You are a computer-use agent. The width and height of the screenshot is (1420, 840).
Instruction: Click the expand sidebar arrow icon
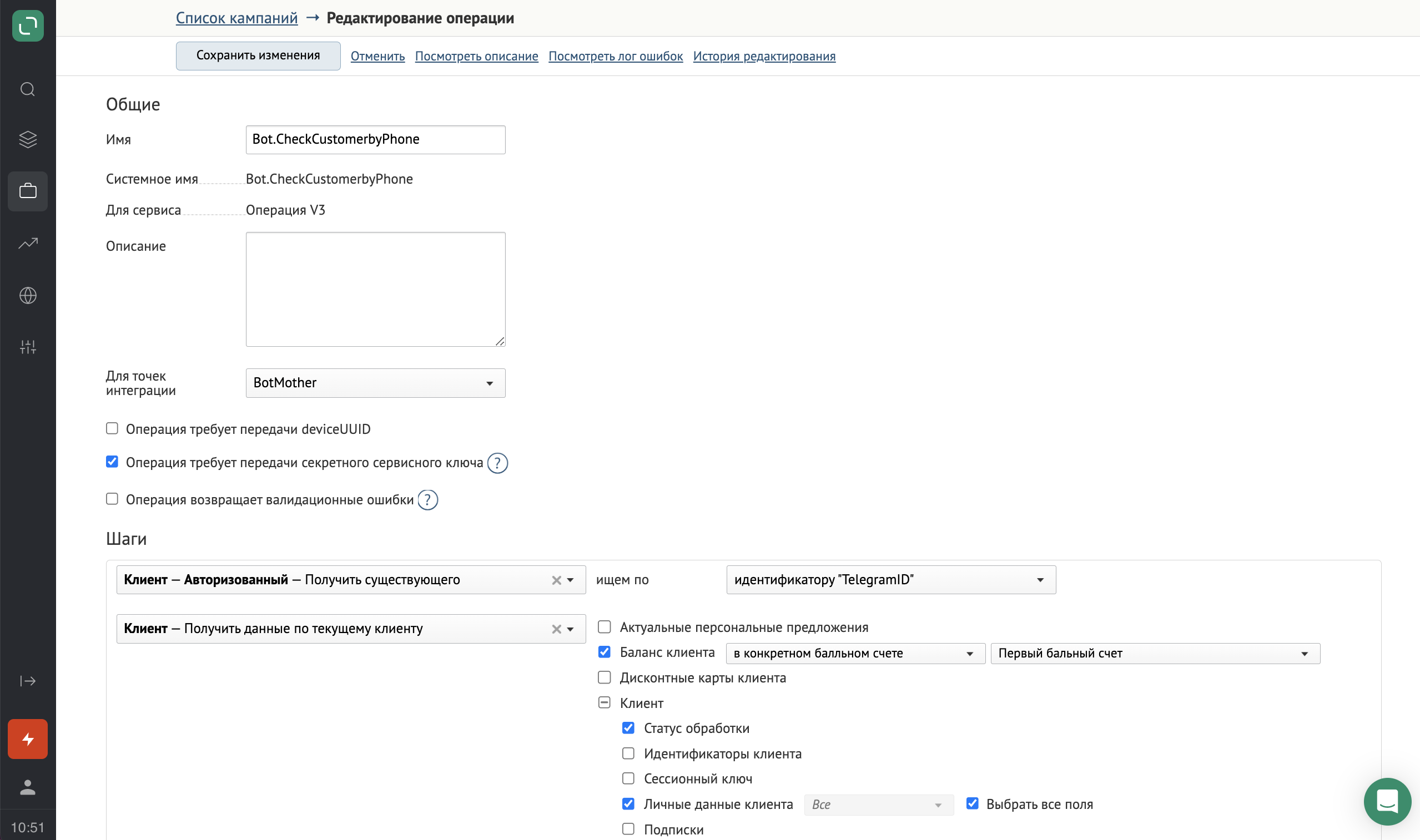[x=28, y=681]
